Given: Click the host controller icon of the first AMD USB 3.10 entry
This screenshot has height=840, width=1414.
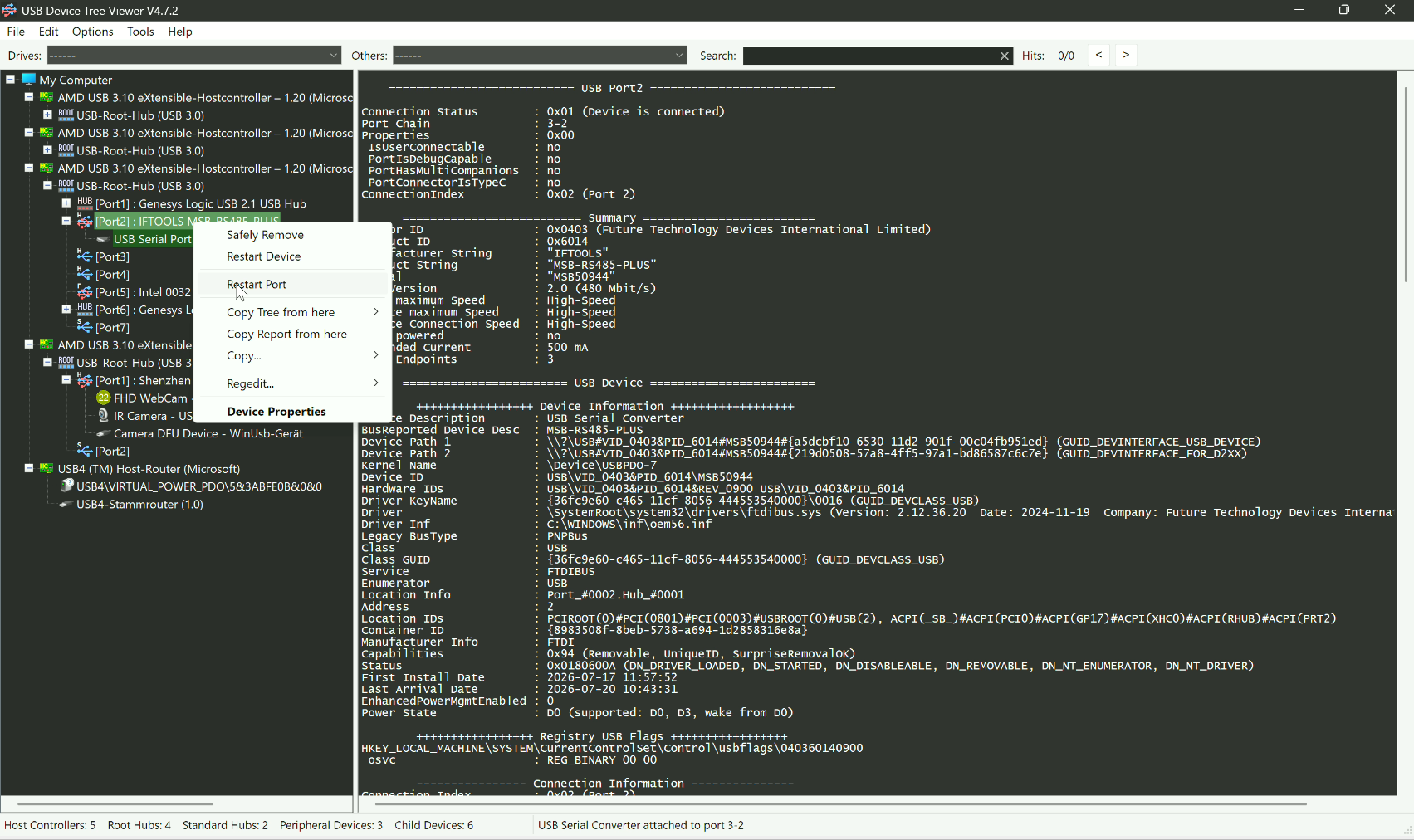Looking at the screenshot, I should (x=47, y=97).
